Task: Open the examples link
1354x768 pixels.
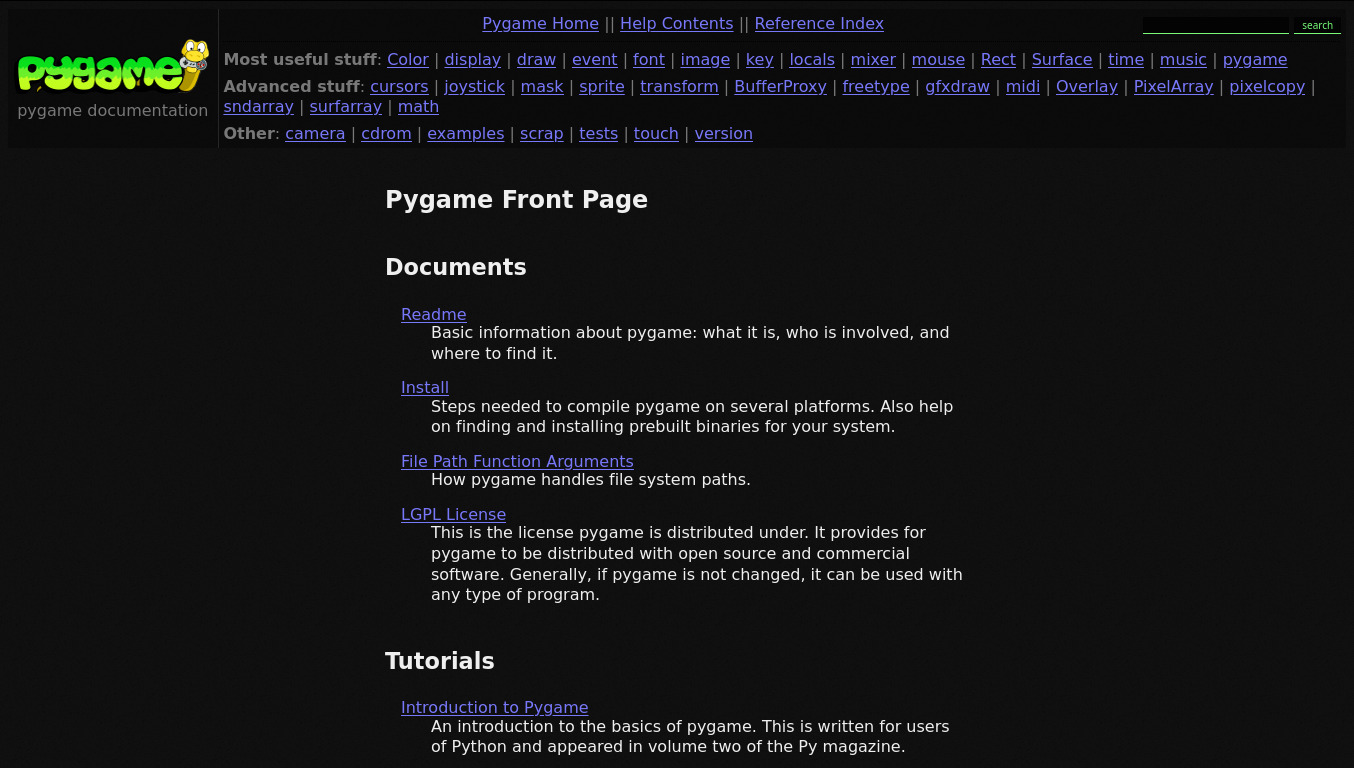Action: 465,134
